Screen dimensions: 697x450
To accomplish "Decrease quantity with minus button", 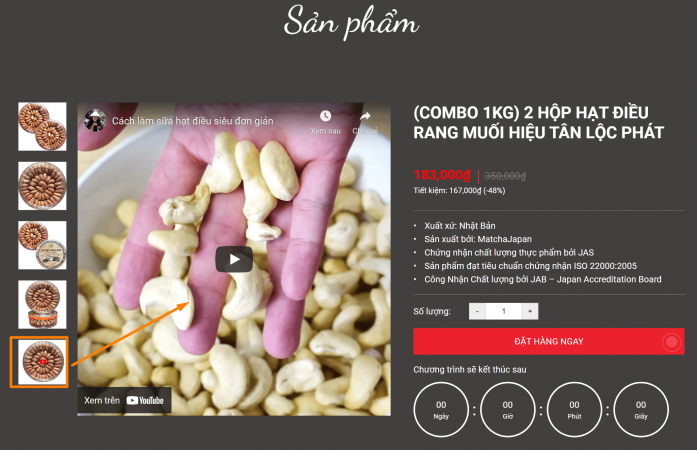I will 477,311.
